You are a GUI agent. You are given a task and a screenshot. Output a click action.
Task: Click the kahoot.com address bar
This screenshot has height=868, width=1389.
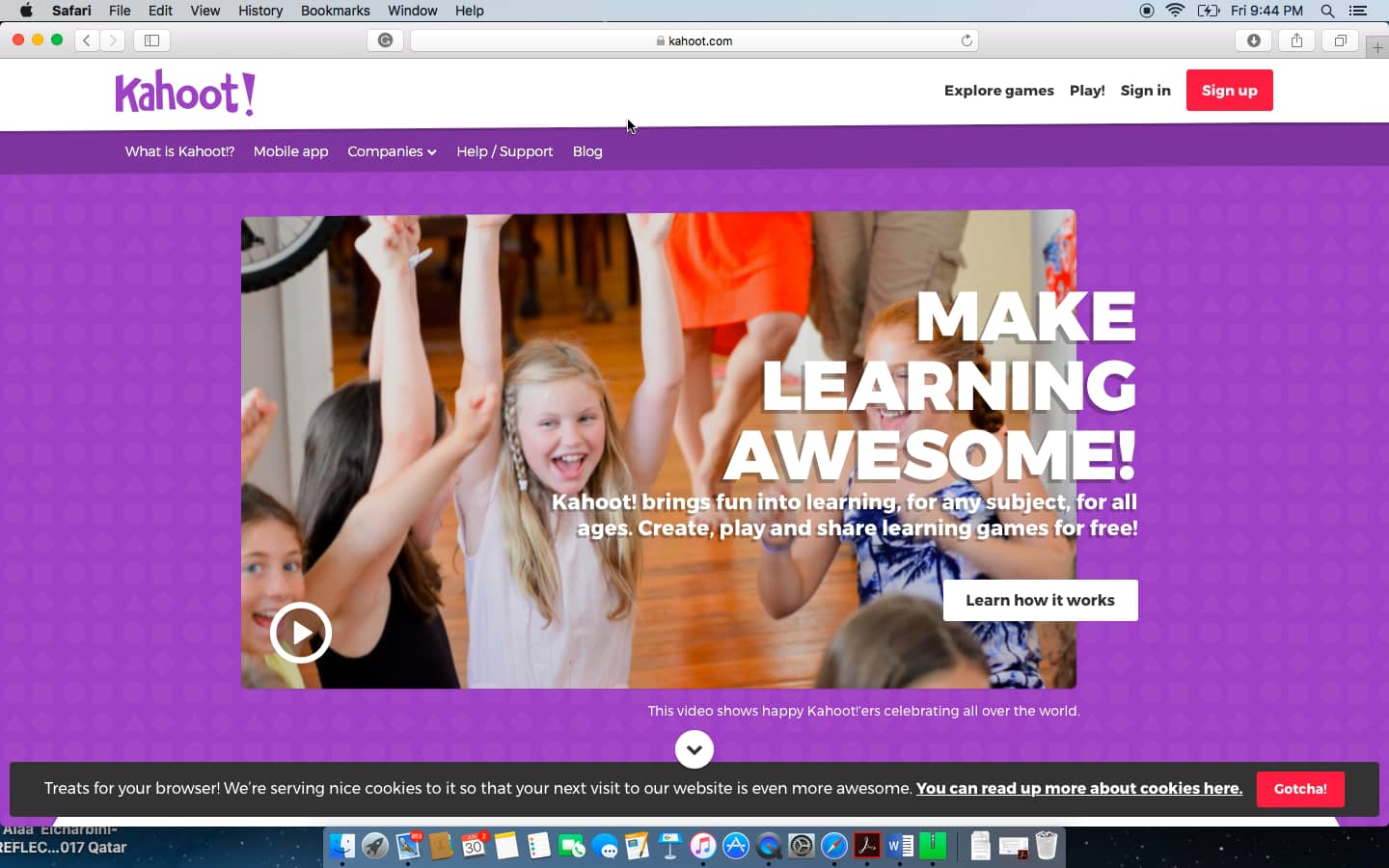694,41
